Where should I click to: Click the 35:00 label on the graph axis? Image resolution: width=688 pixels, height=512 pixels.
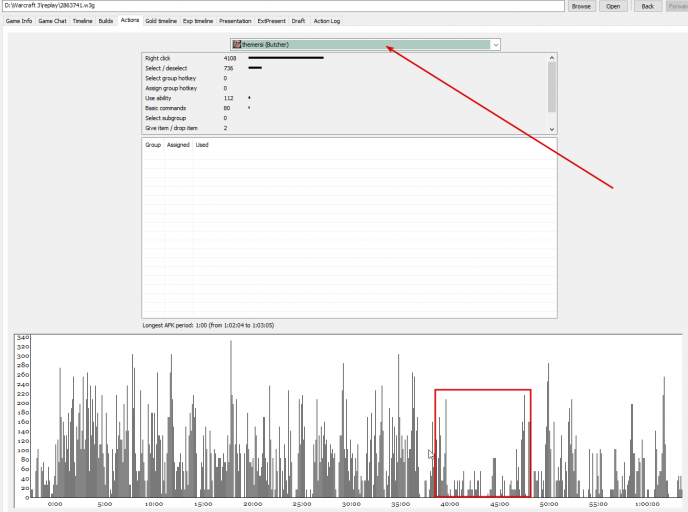pyautogui.click(x=400, y=504)
